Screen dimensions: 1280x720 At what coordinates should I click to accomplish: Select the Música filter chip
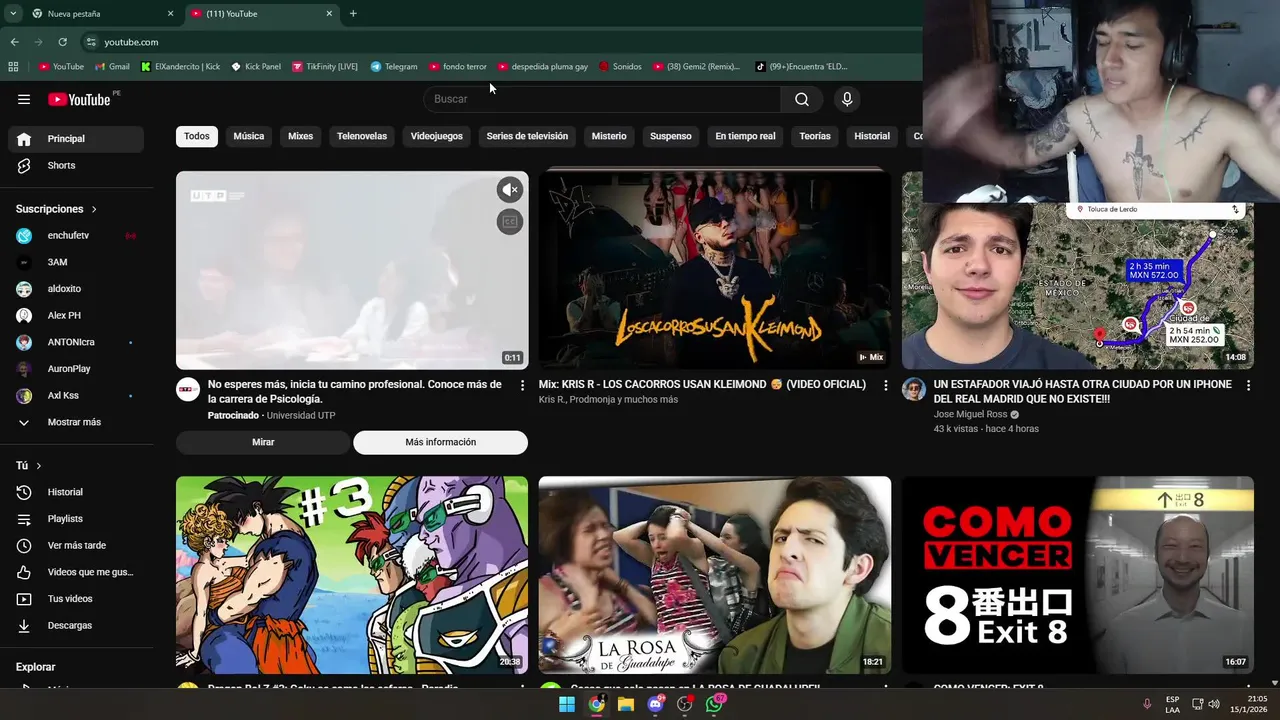(249, 136)
